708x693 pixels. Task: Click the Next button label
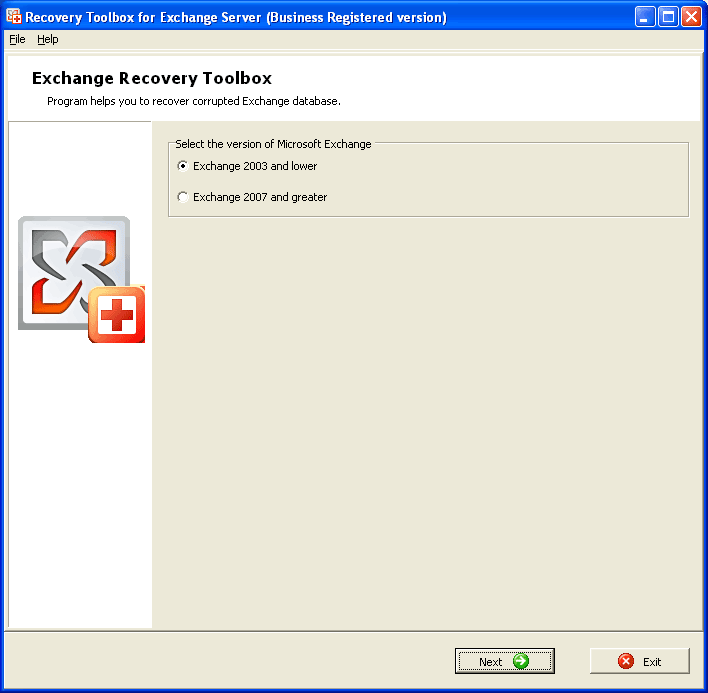(490, 662)
